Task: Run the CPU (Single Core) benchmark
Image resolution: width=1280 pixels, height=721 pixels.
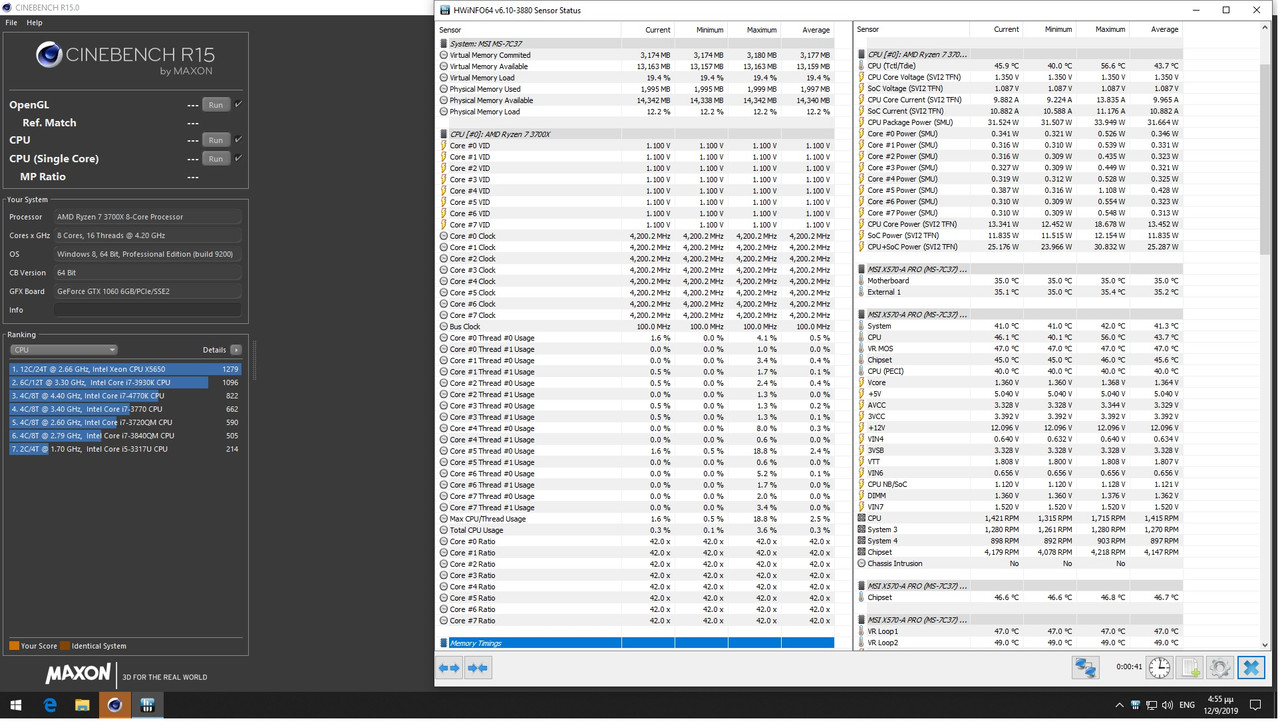Action: (215, 158)
